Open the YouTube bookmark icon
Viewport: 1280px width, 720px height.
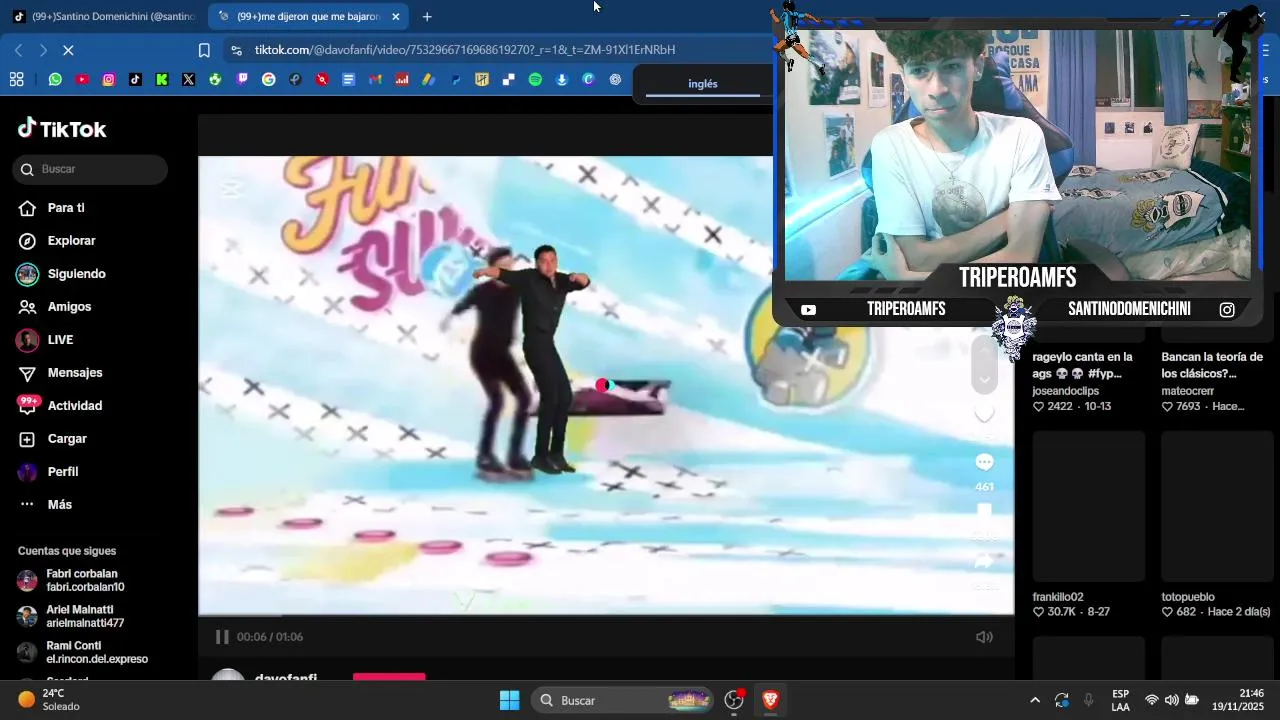(x=82, y=80)
